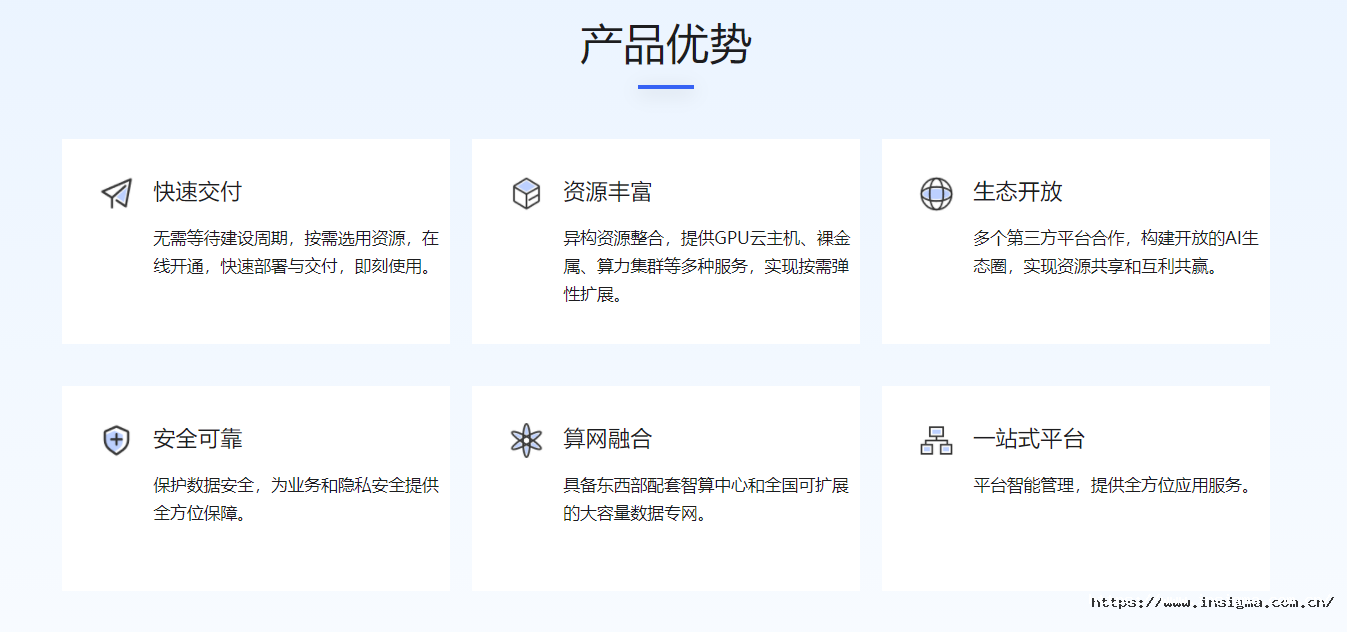The image size is (1347, 632).
Task: Click the description about 东西部配套智算中心
Action: click(706, 500)
